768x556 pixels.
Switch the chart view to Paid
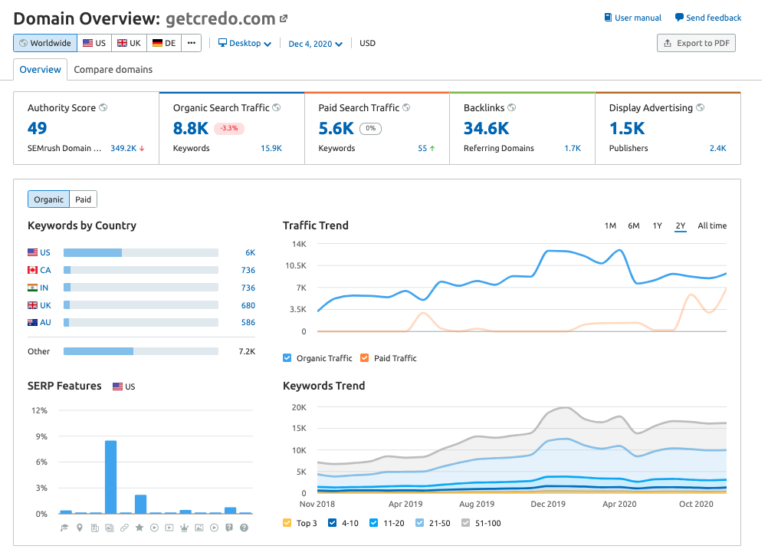click(x=83, y=199)
